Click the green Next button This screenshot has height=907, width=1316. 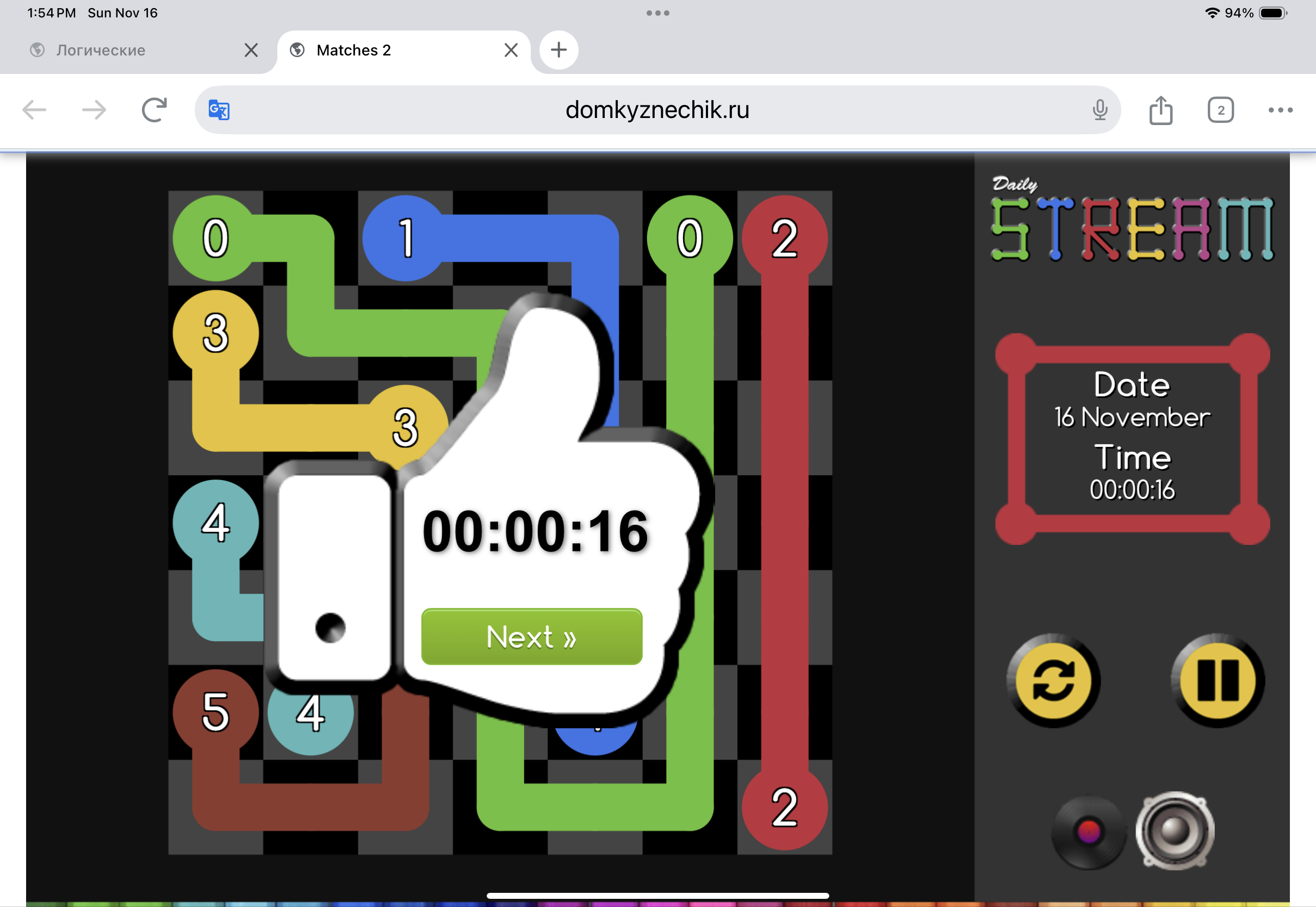[531, 637]
